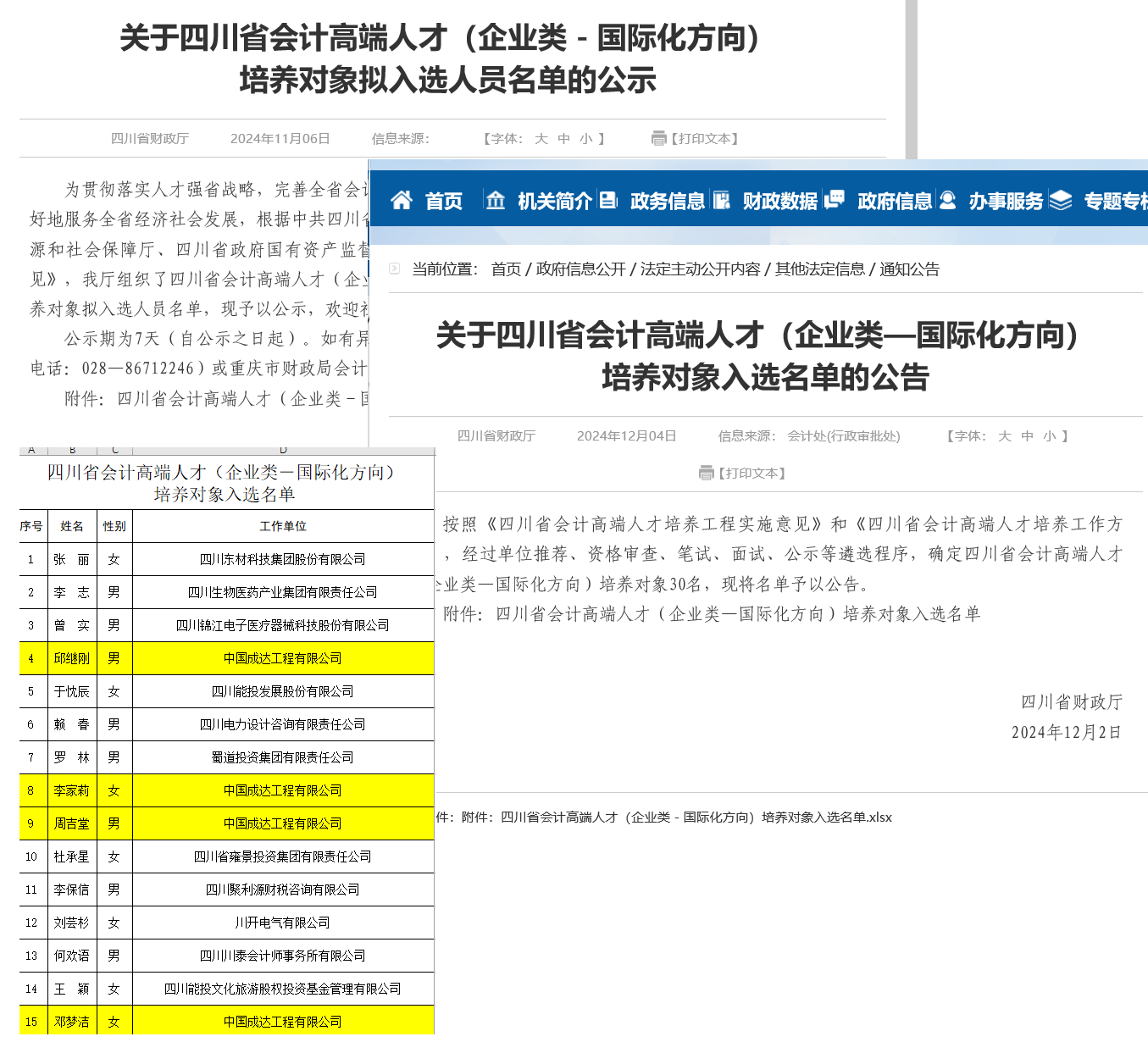Click 法定主动公开内容 in the breadcrumb
Screen dimensions: 1148x1042
coord(701,269)
